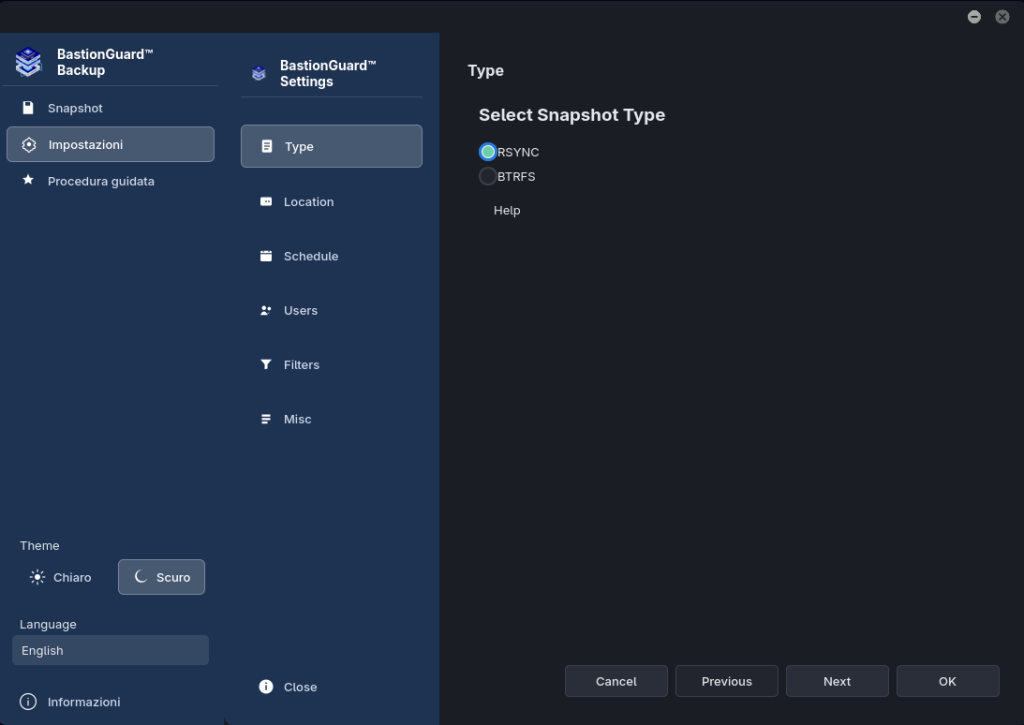Click the Next button
The height and width of the screenshot is (725, 1024).
837,681
